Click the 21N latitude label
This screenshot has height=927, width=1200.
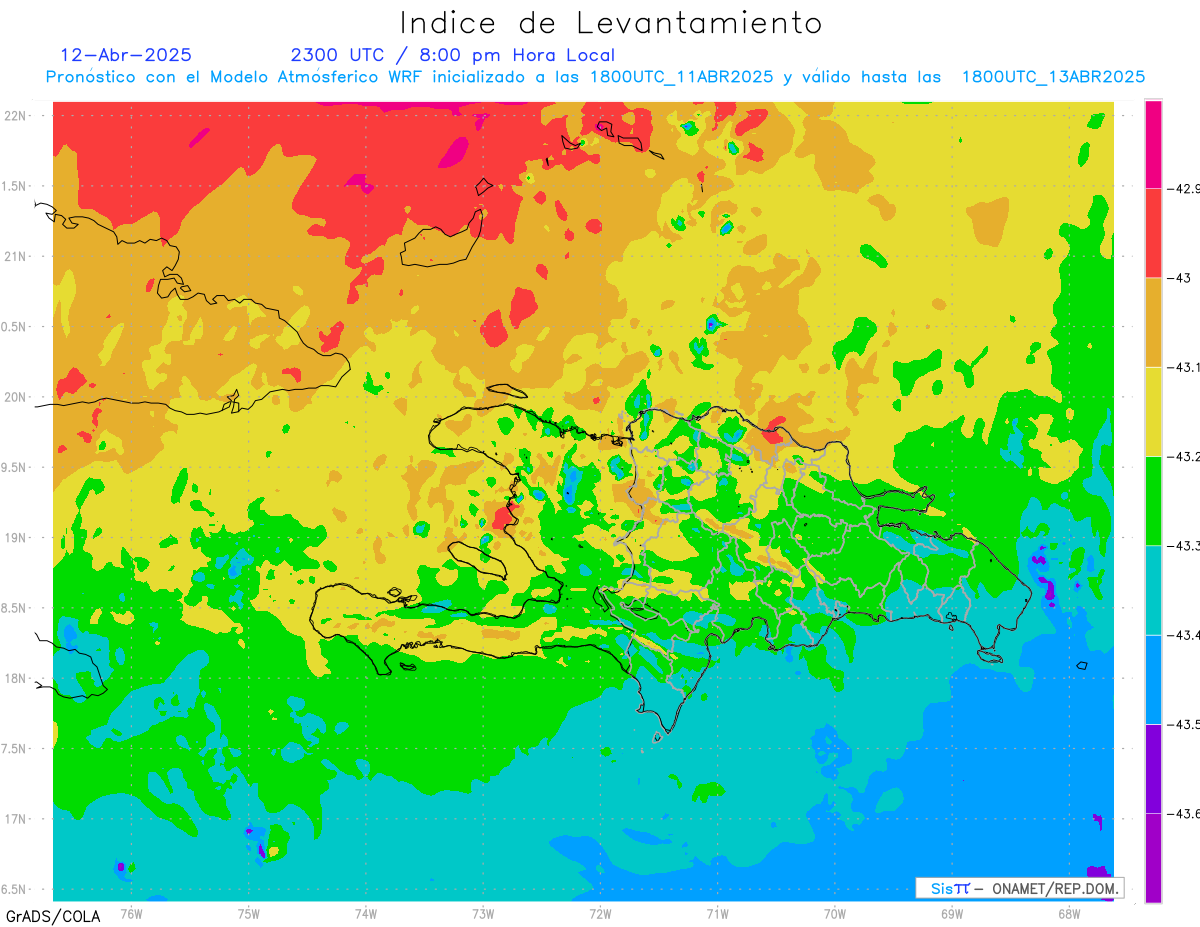pos(15,256)
